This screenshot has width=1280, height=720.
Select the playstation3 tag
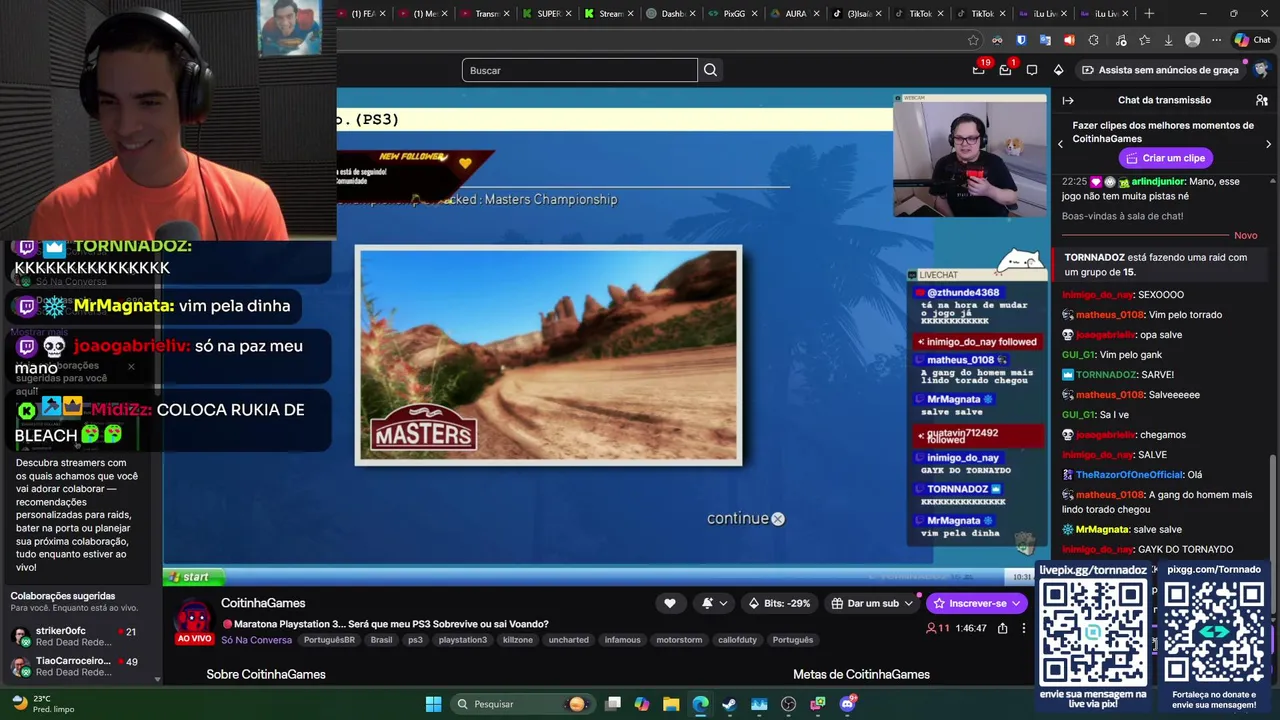click(x=462, y=640)
